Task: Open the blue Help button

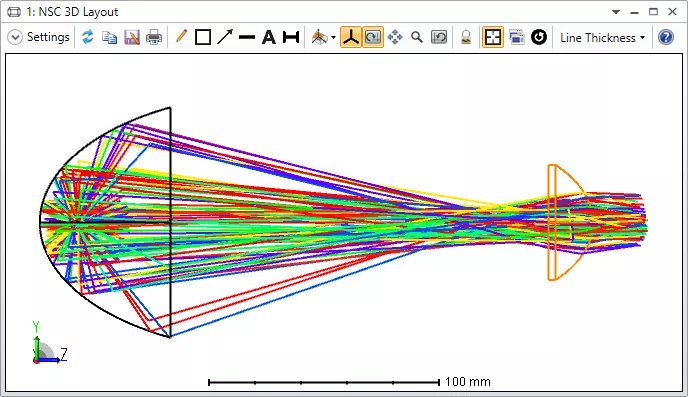Action: tap(666, 37)
